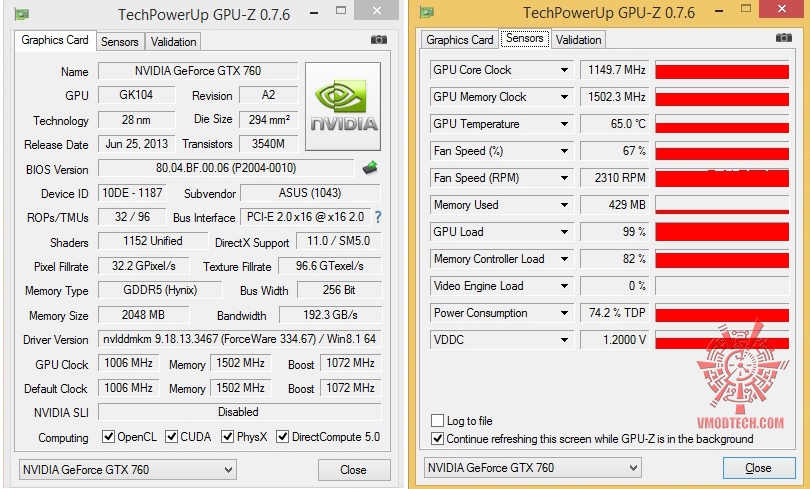Toggle the OpenCL checkbox
This screenshot has width=810, height=489.
click(x=108, y=437)
